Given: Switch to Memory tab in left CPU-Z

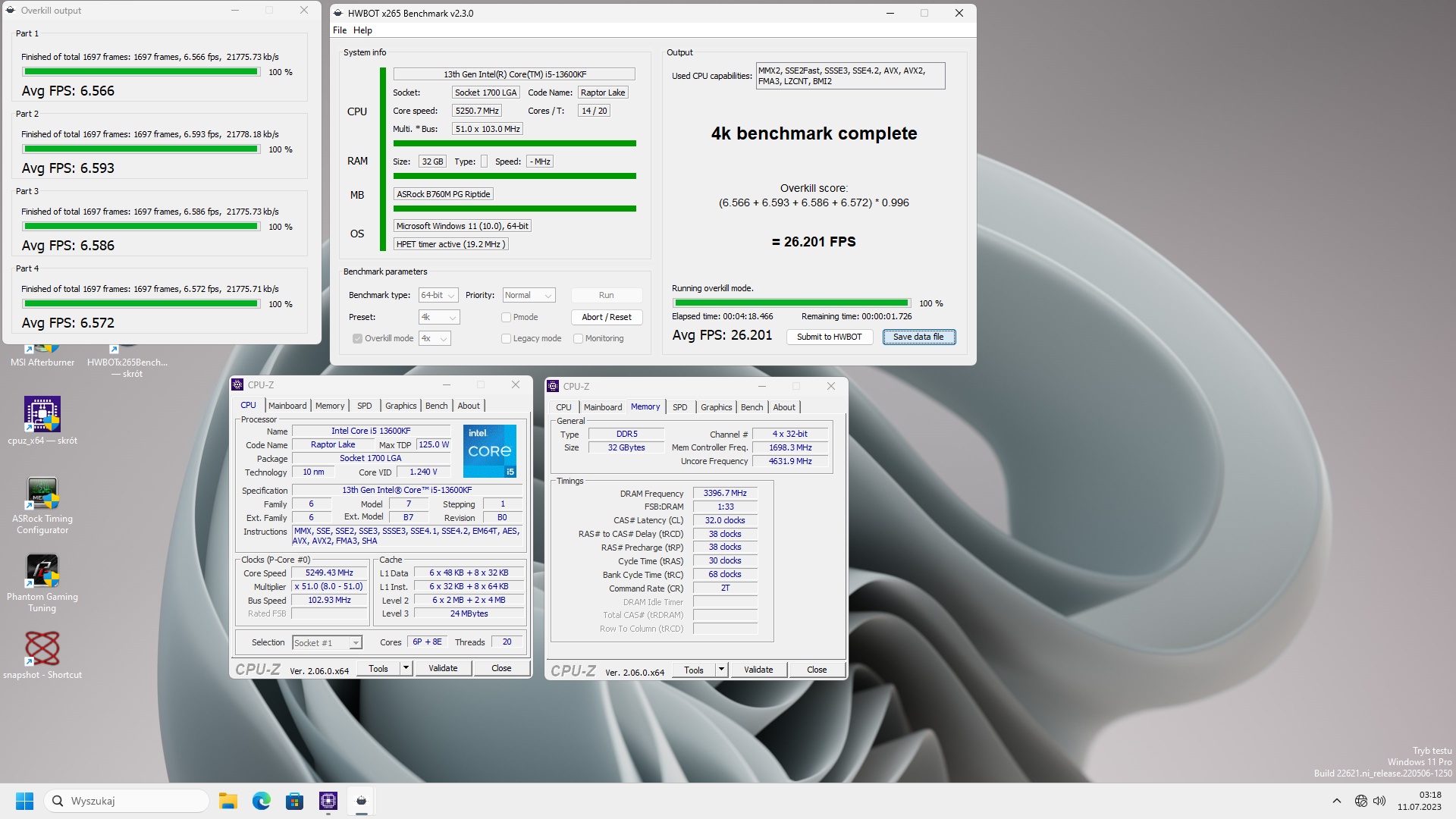Looking at the screenshot, I should coord(330,406).
